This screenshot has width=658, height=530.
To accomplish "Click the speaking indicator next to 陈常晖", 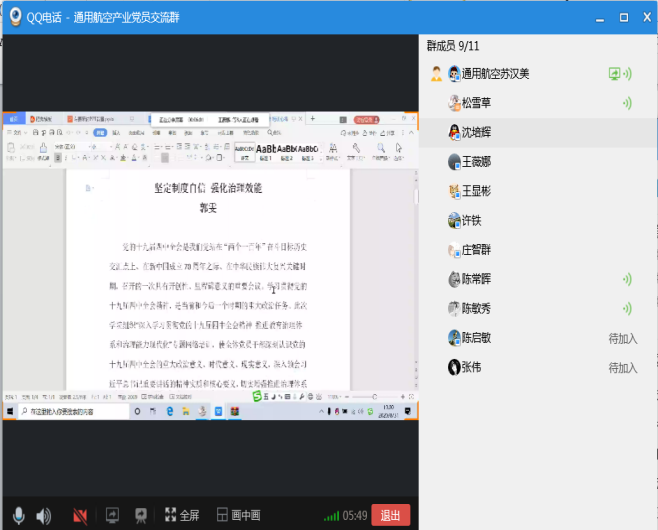I will point(627,280).
